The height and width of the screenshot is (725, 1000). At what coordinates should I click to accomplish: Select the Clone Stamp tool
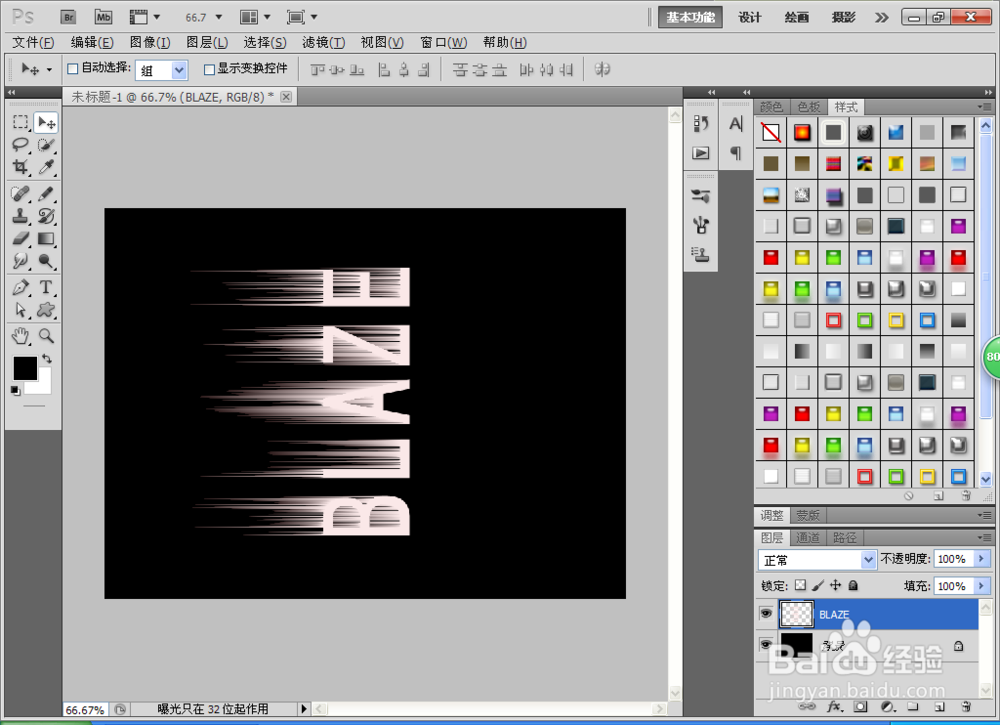pyautogui.click(x=21, y=216)
